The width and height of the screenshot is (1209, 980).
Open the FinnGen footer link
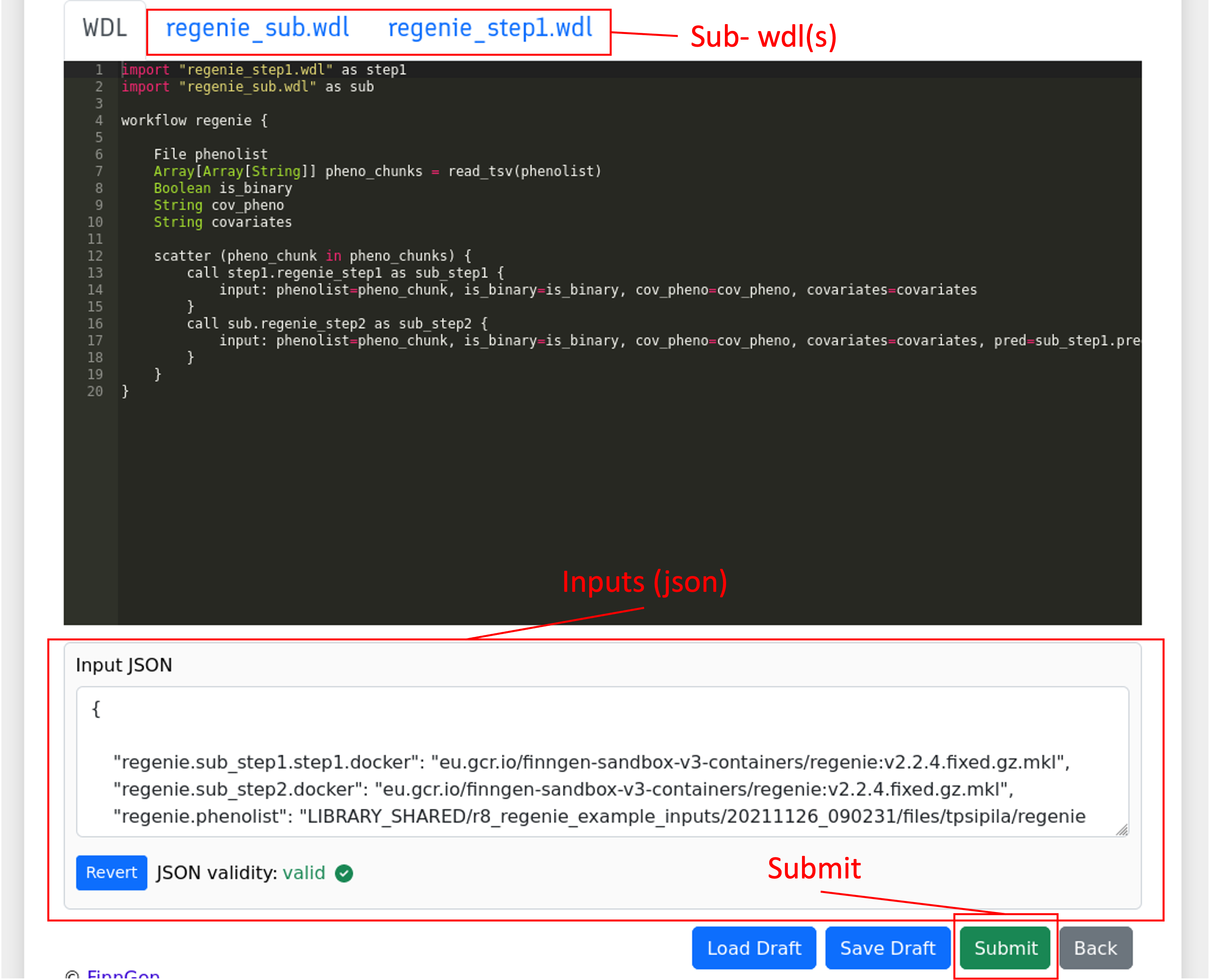click(124, 974)
